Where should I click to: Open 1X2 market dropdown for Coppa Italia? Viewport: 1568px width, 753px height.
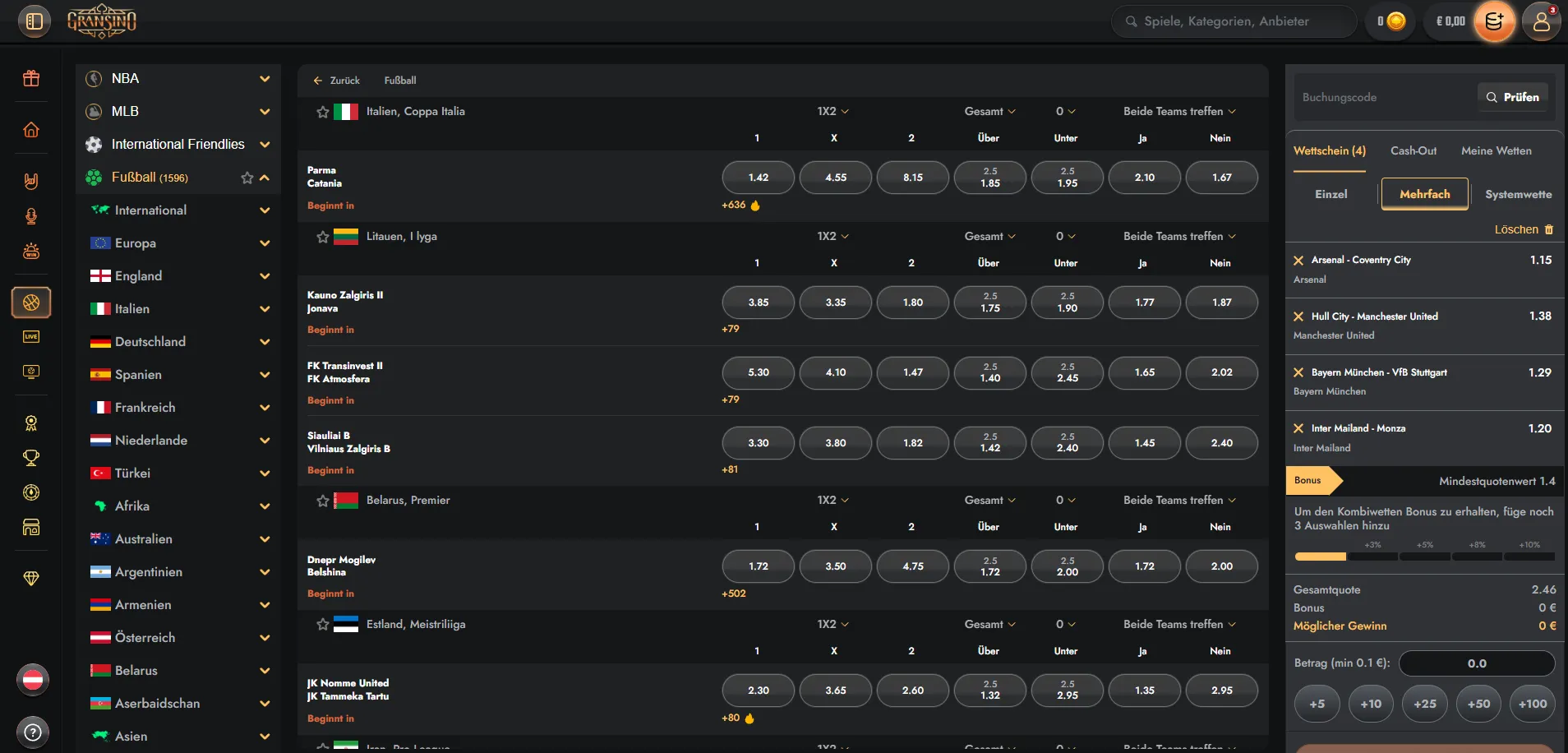[832, 111]
